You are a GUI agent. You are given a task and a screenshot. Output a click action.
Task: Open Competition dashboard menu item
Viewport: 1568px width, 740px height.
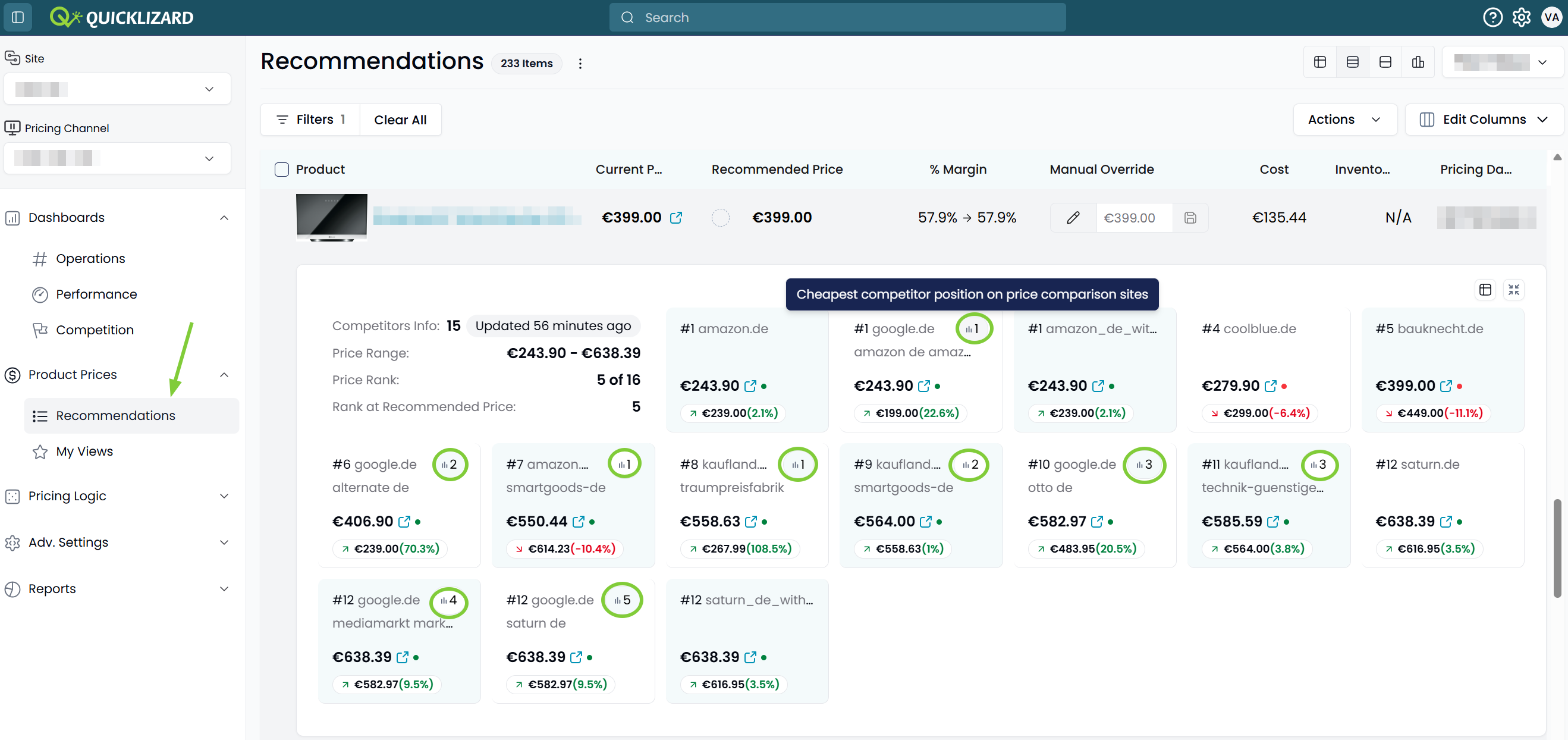(x=95, y=330)
